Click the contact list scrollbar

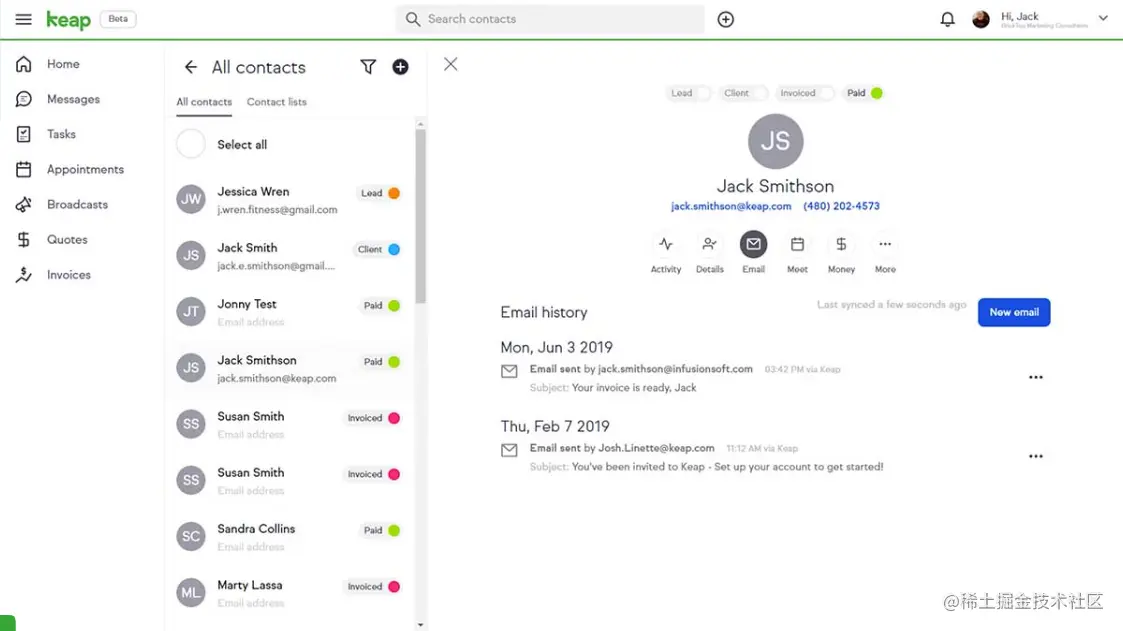click(420, 216)
